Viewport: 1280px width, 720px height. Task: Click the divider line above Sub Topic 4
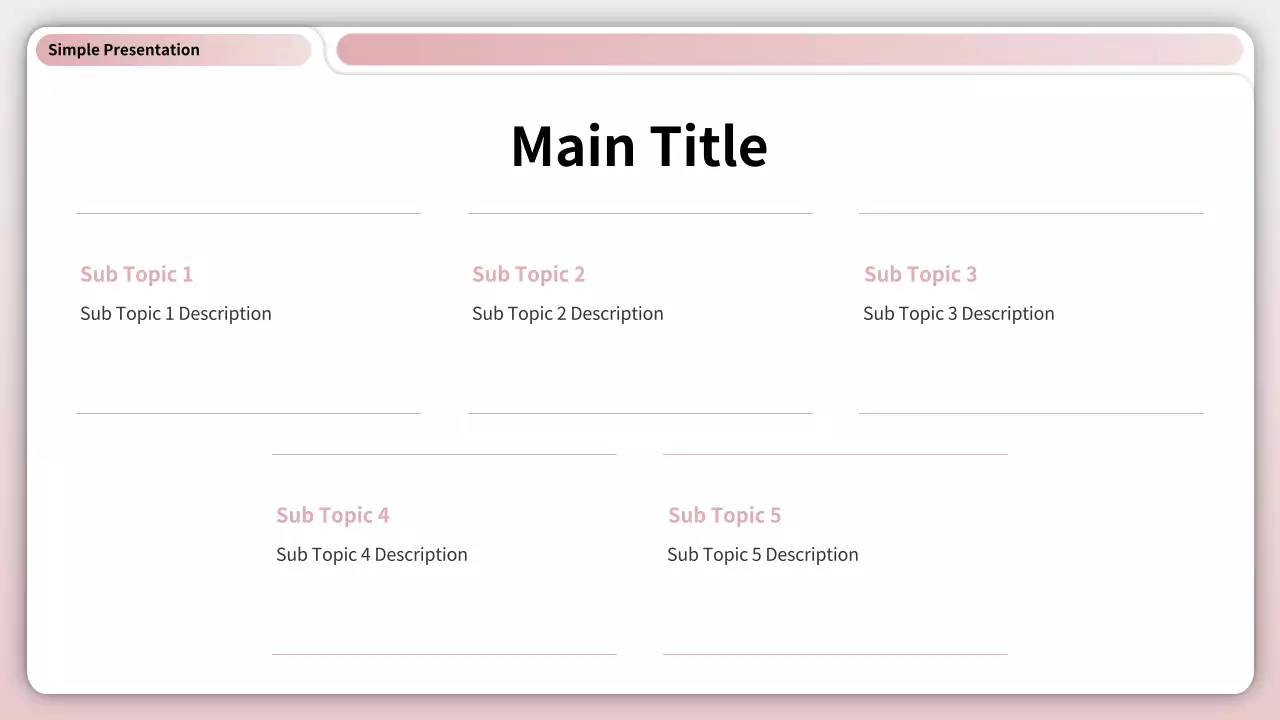pyautogui.click(x=444, y=454)
